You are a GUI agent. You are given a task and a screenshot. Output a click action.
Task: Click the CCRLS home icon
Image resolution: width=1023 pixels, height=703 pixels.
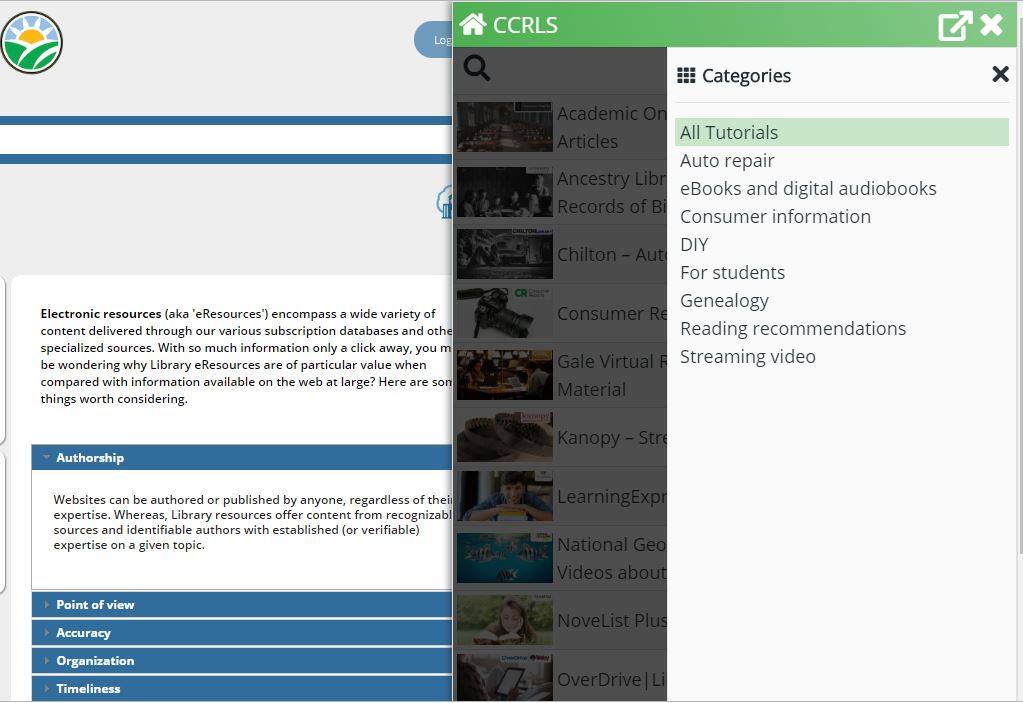tap(473, 24)
